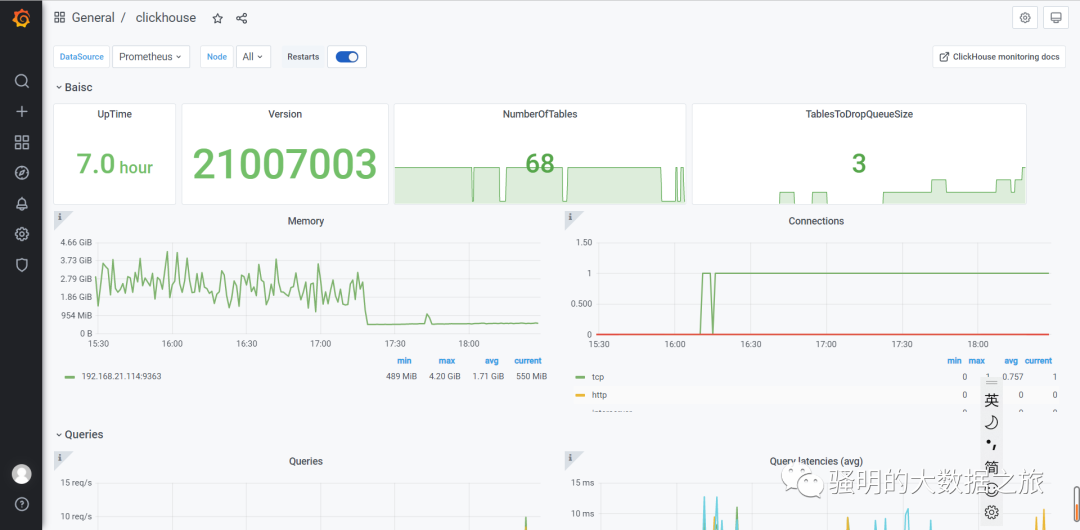Open the ClickHouse monitoring docs link
1080x530 pixels.
(999, 57)
